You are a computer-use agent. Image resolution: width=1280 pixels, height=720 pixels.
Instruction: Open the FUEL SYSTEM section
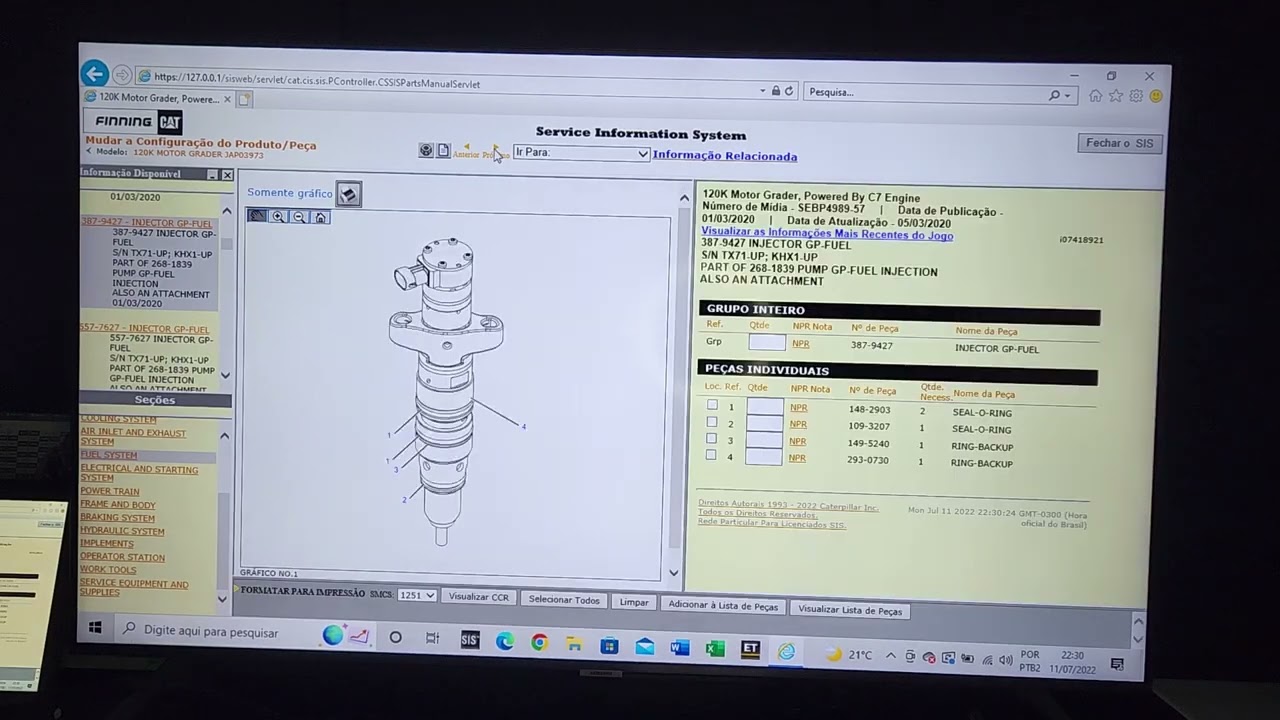pyautogui.click(x=109, y=455)
